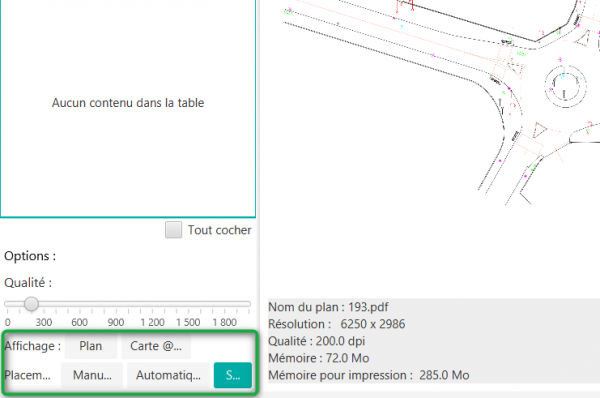Set quality slider to the 1 500 mark
This screenshot has width=600, height=398.
pos(188,304)
